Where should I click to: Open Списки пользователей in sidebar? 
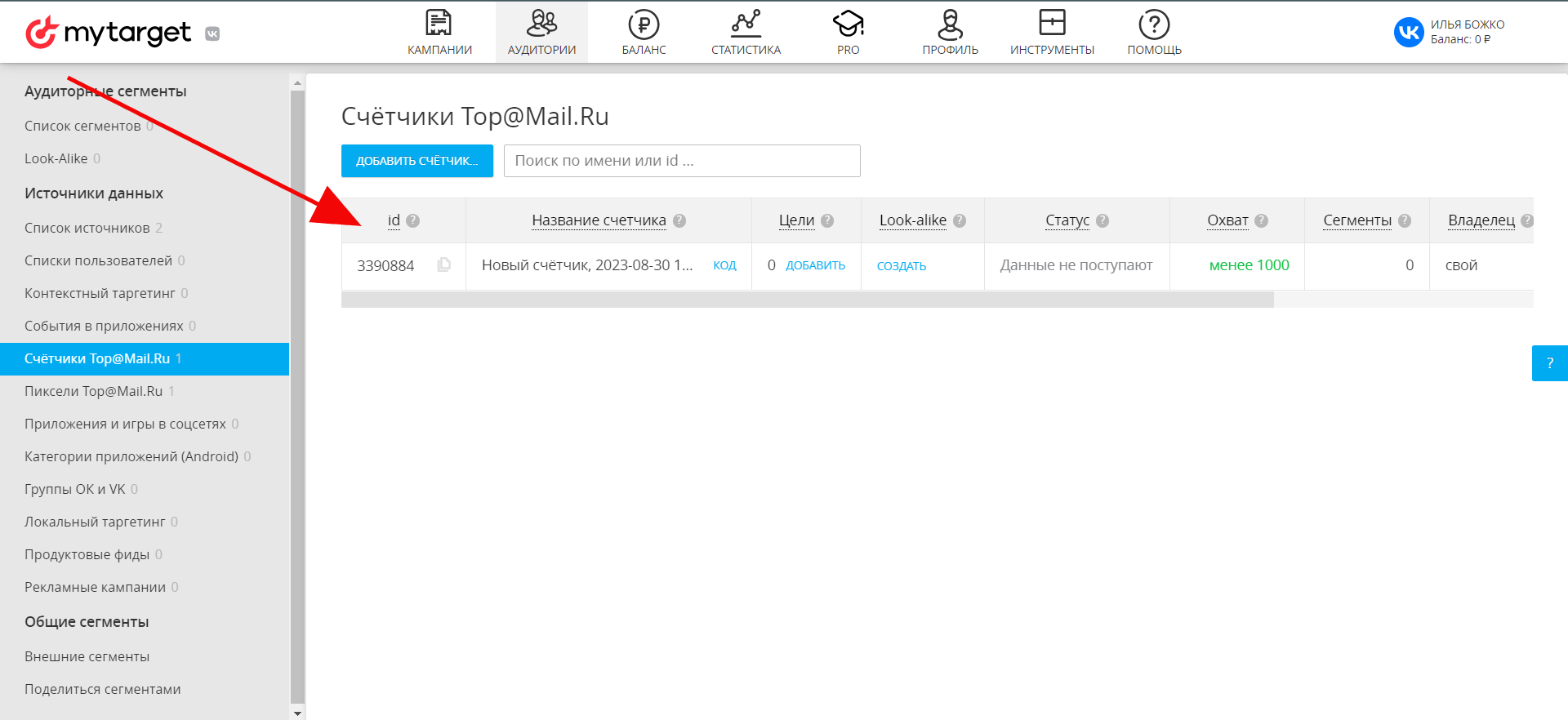(x=98, y=260)
